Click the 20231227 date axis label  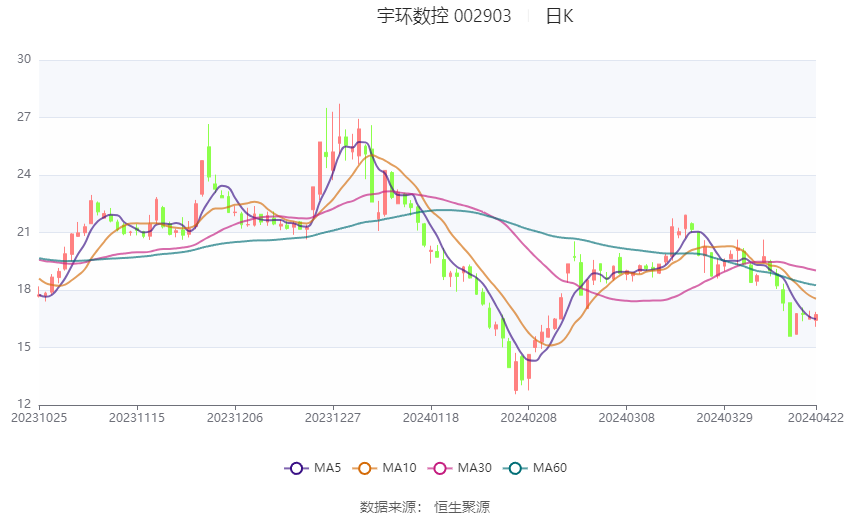[x=333, y=418]
